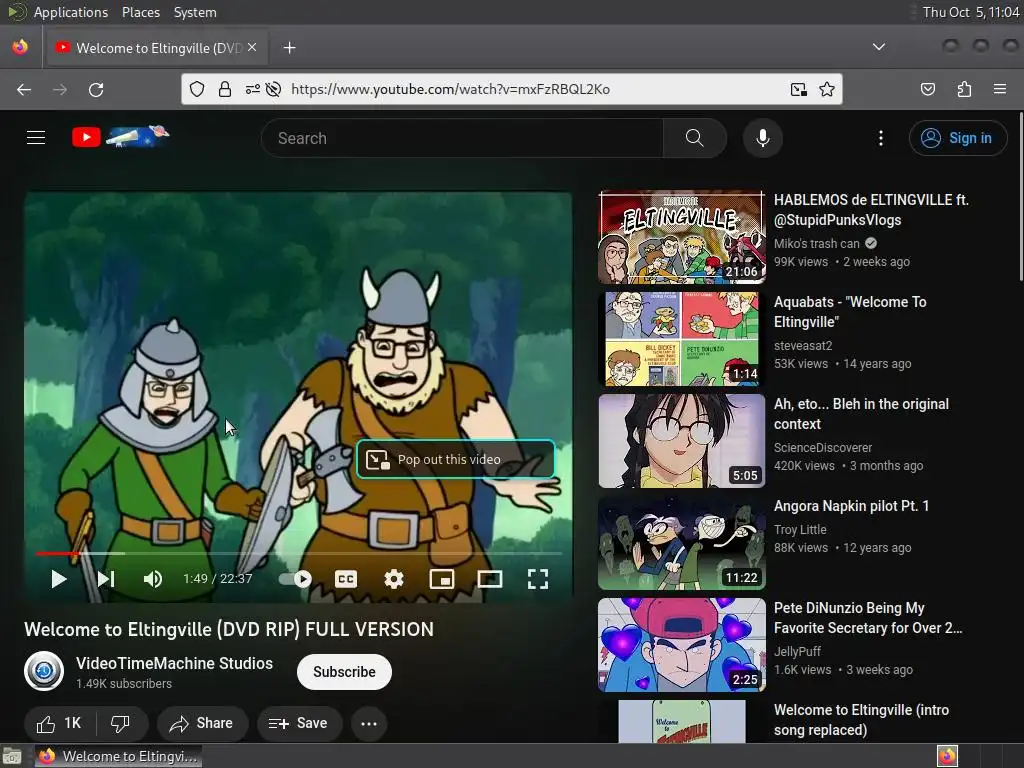1024x768 pixels.
Task: Click the Sign in button
Action: (x=957, y=138)
